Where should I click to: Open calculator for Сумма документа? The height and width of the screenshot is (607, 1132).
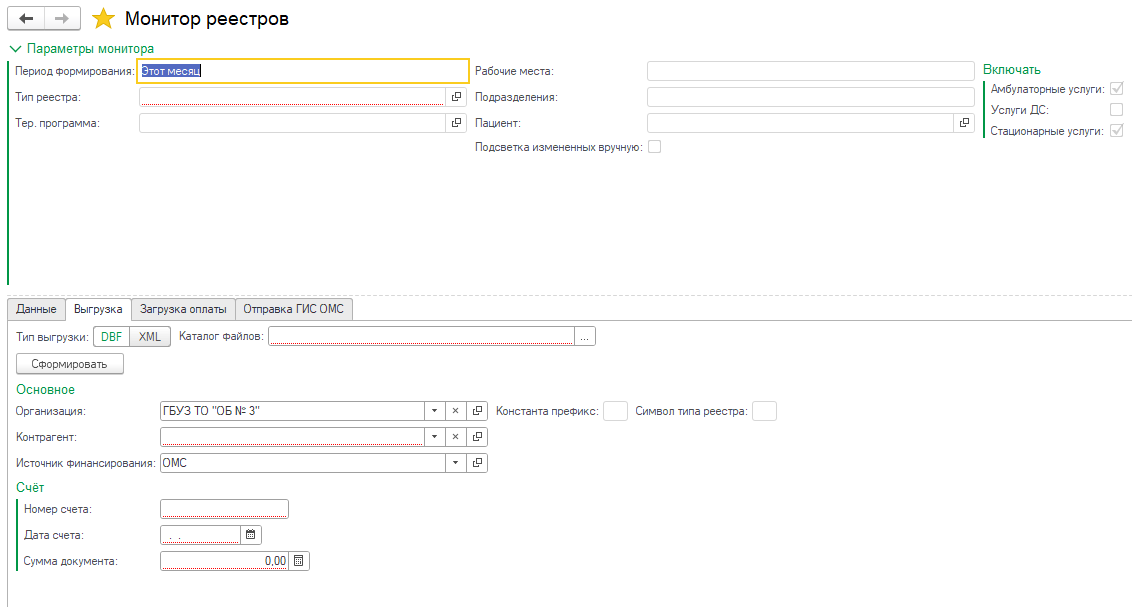299,561
